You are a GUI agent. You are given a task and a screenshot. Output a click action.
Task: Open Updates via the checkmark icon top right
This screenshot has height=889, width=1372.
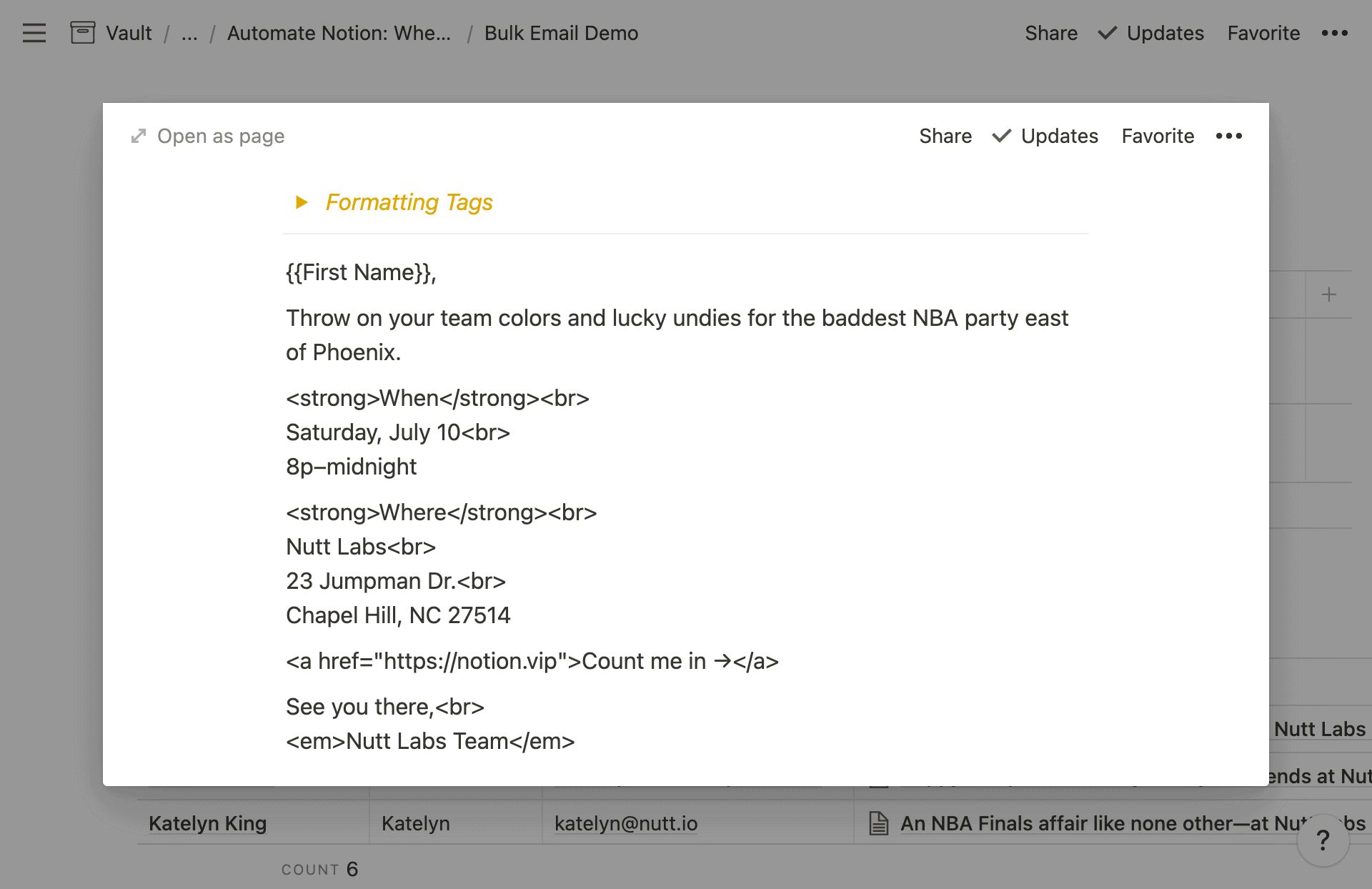(x=1107, y=33)
